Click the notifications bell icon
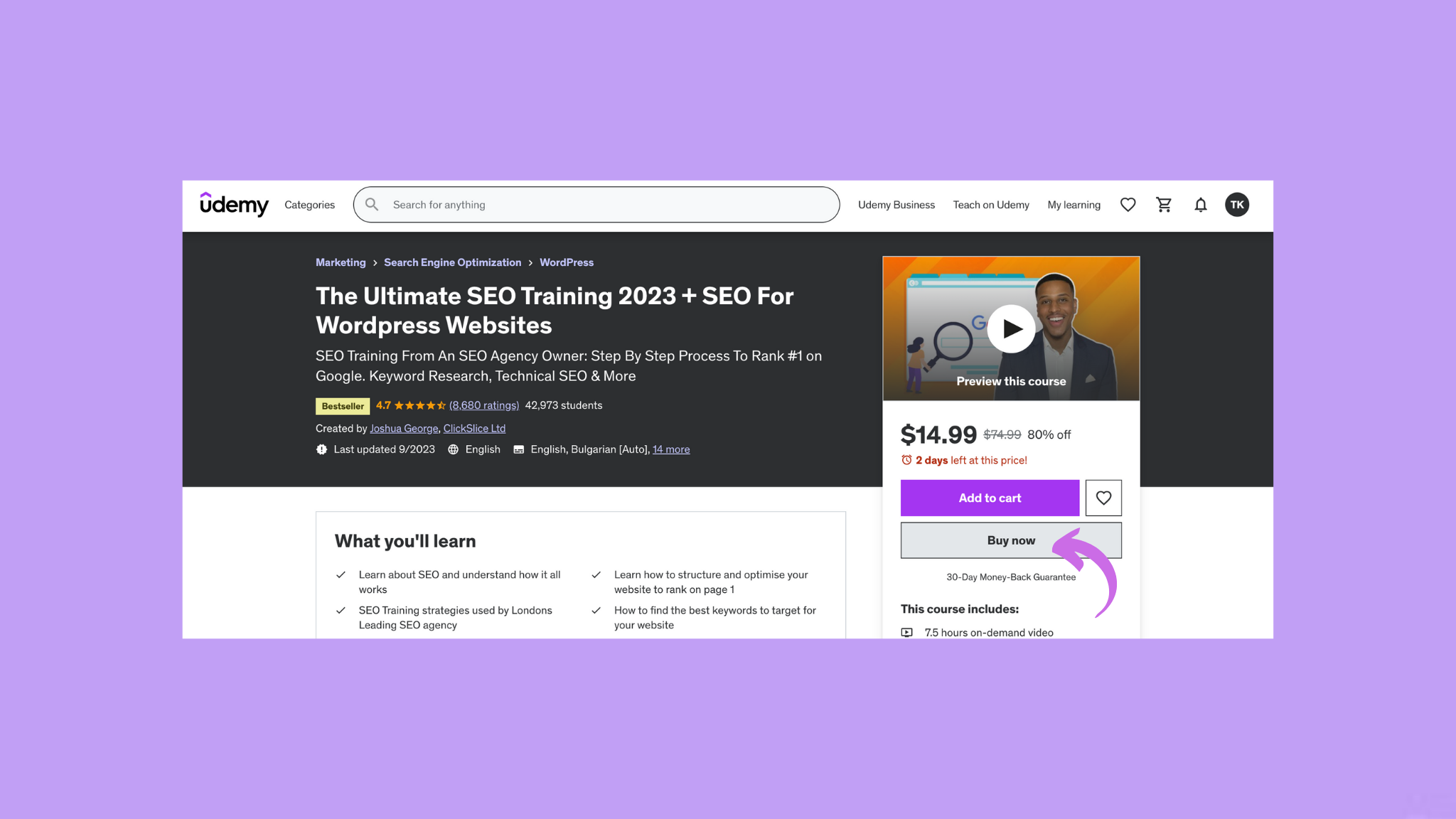1456x819 pixels. click(1200, 204)
